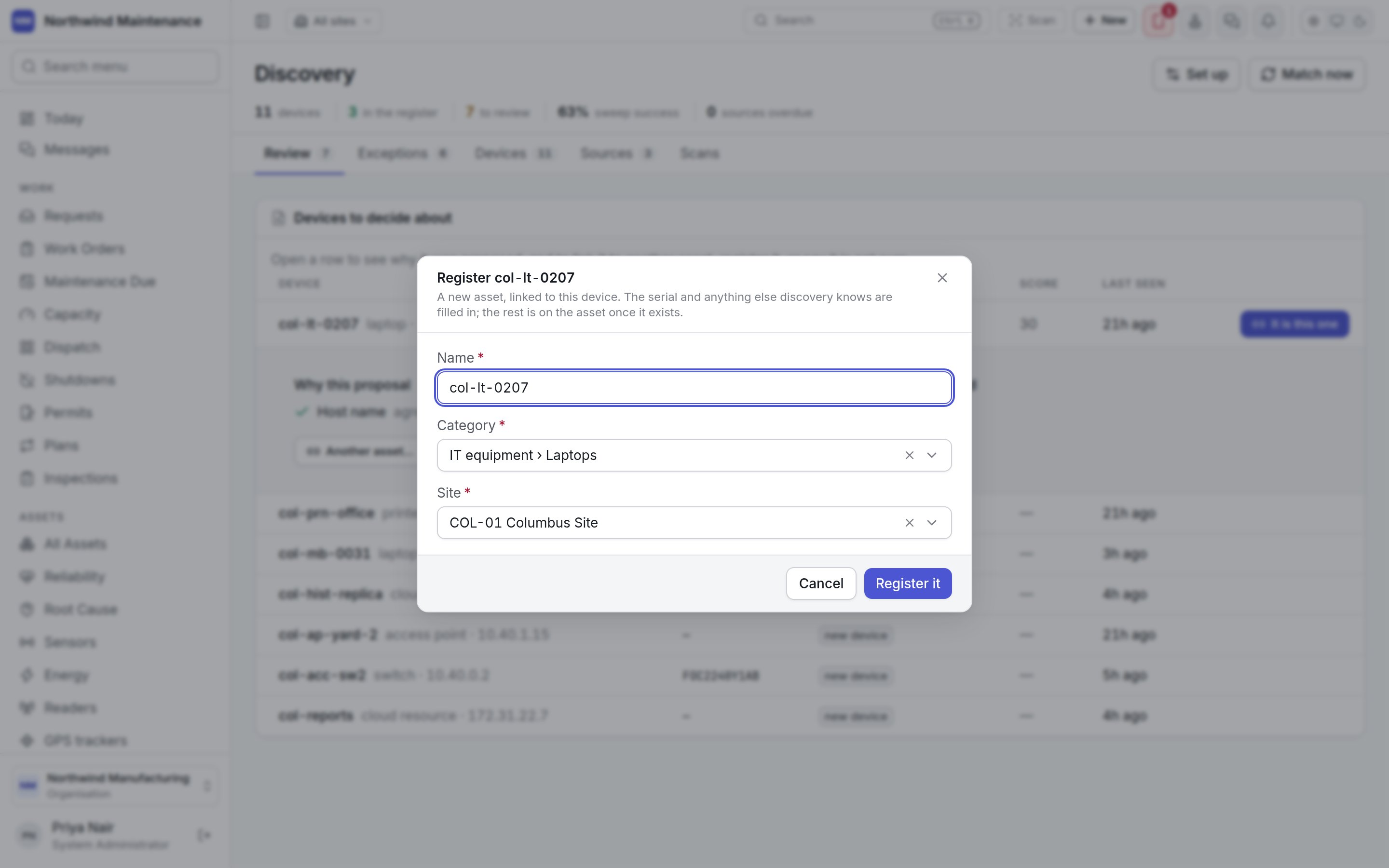Click the IT equipment › Laptops value
Image resolution: width=1389 pixels, height=868 pixels.
pos(523,455)
